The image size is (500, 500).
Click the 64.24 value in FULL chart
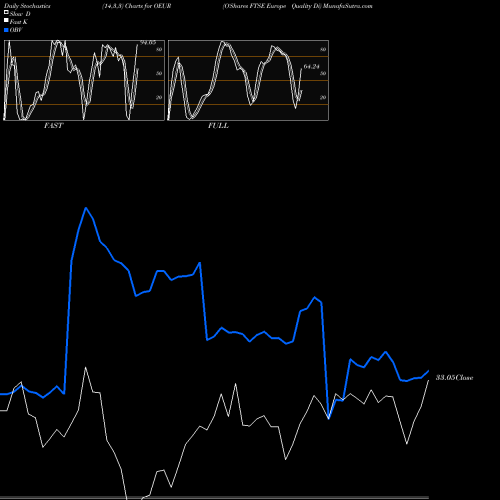[311, 67]
